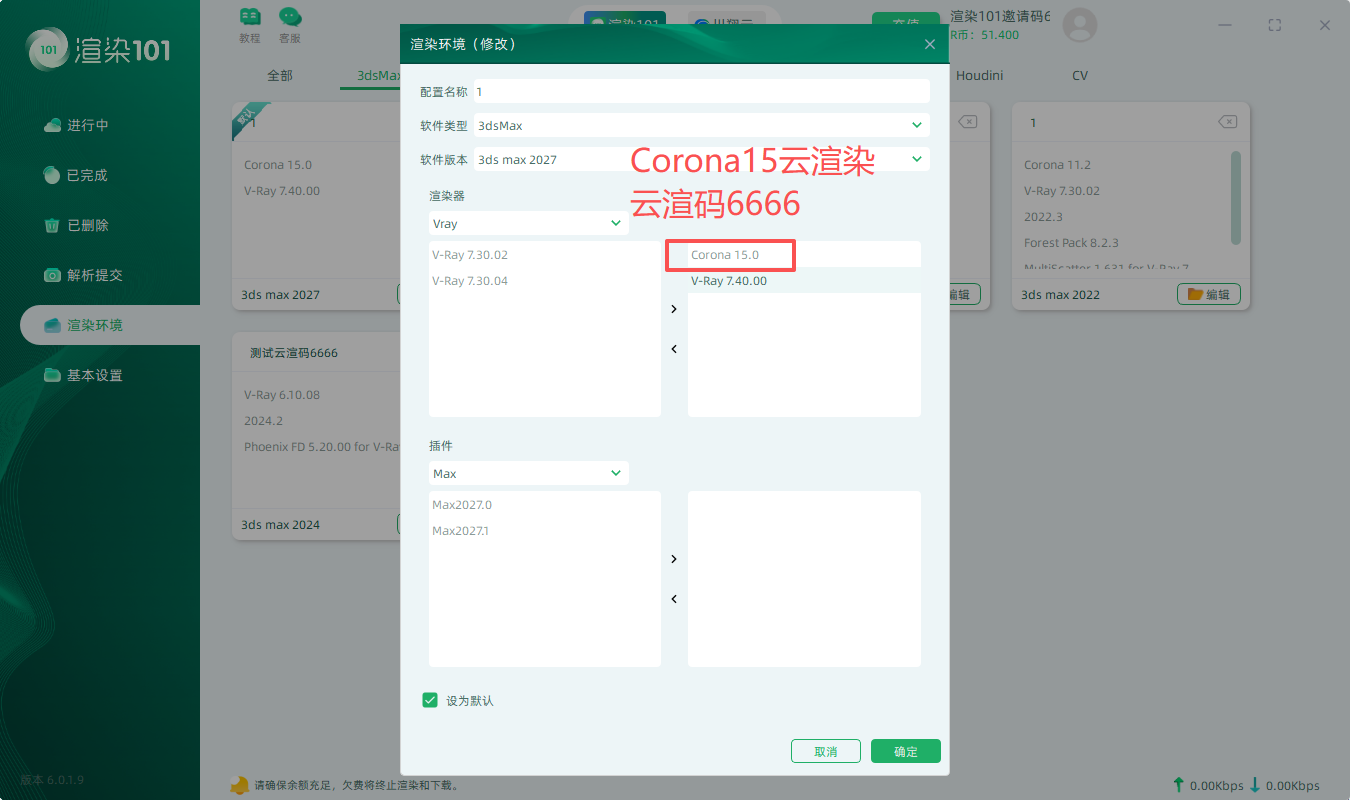Open the 教程 tutorial icon

click(x=250, y=17)
